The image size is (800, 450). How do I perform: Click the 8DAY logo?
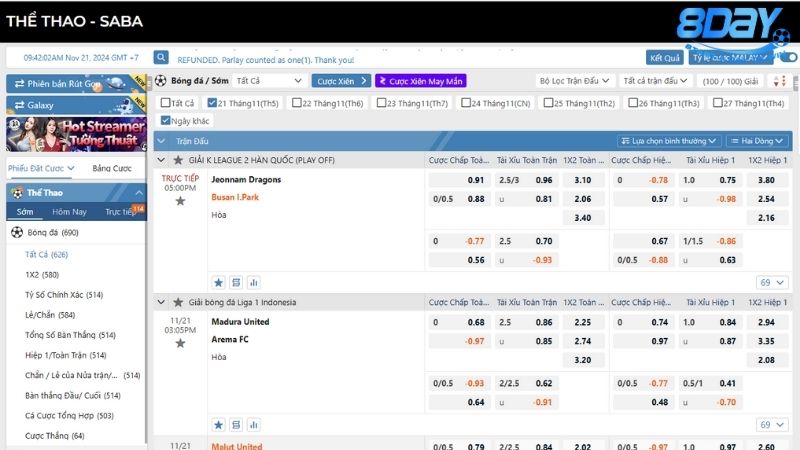pyautogui.click(x=733, y=26)
